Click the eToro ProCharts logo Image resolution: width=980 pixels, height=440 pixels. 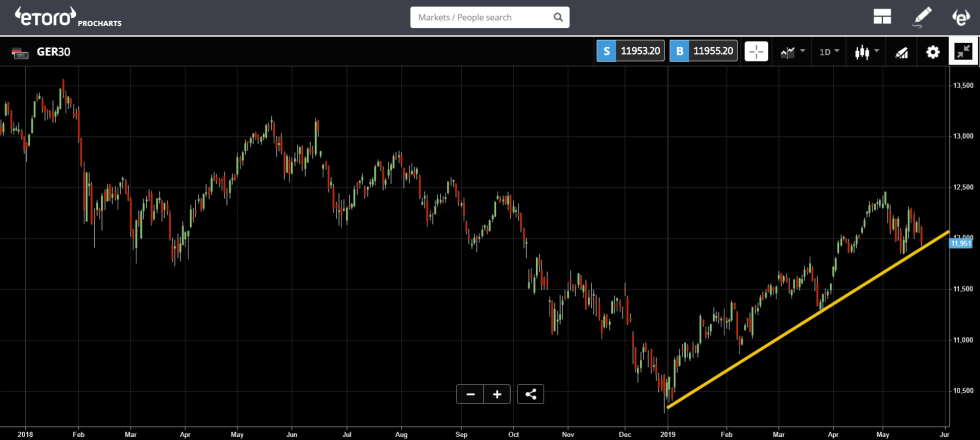click(67, 17)
